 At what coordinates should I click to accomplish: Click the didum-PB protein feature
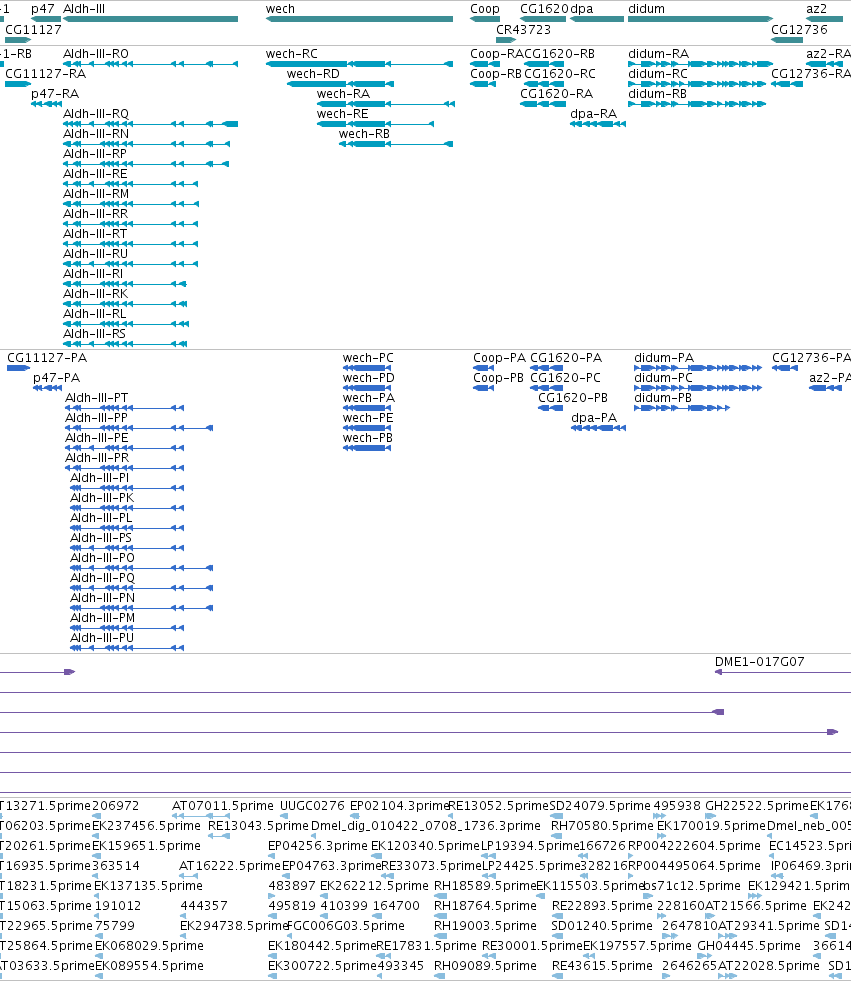(x=682, y=408)
